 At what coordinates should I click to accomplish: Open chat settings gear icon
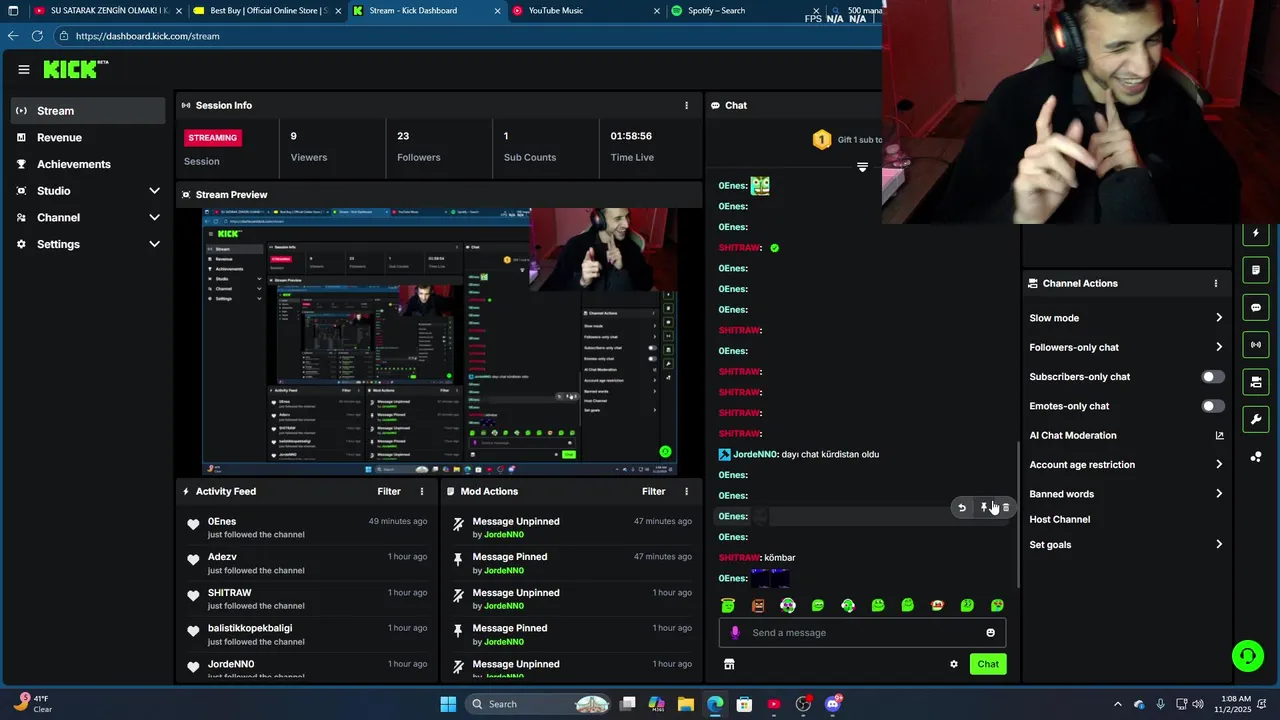point(954,664)
